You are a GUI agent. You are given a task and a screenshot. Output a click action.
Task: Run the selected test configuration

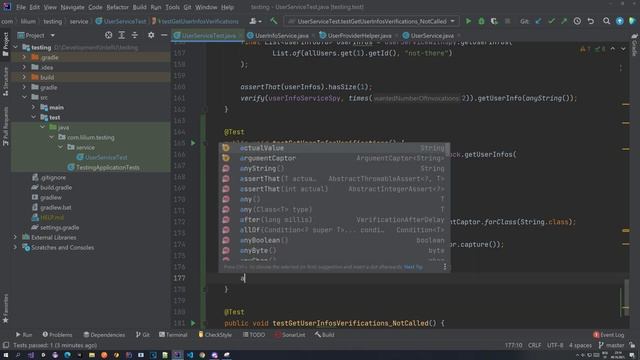click(x=468, y=21)
